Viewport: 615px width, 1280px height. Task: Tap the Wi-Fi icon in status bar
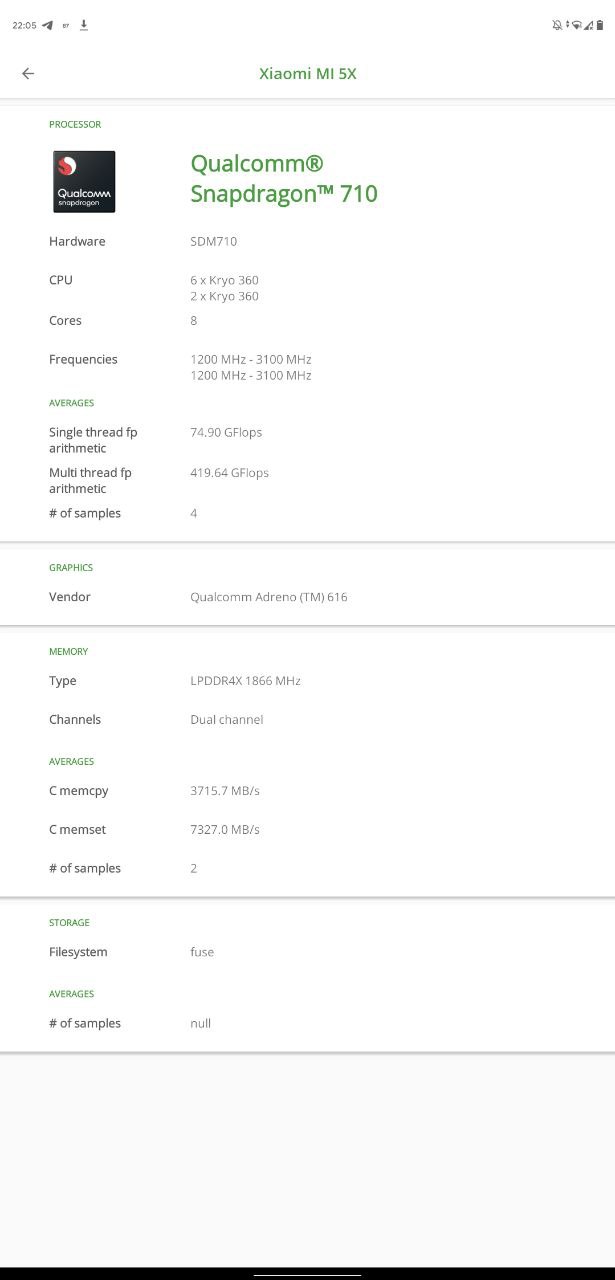pyautogui.click(x=576, y=25)
